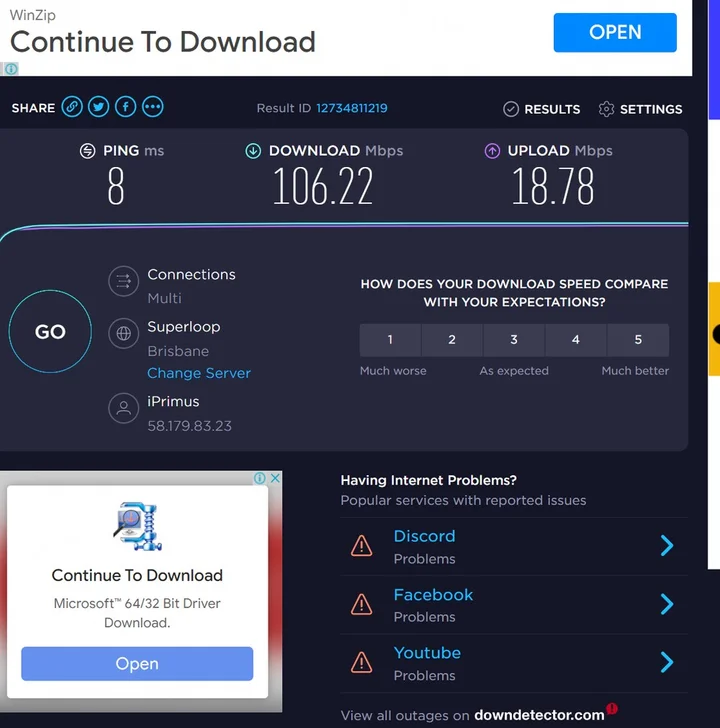This screenshot has height=728, width=720.
Task: Rate download speed 1 Much worse
Action: coord(390,340)
